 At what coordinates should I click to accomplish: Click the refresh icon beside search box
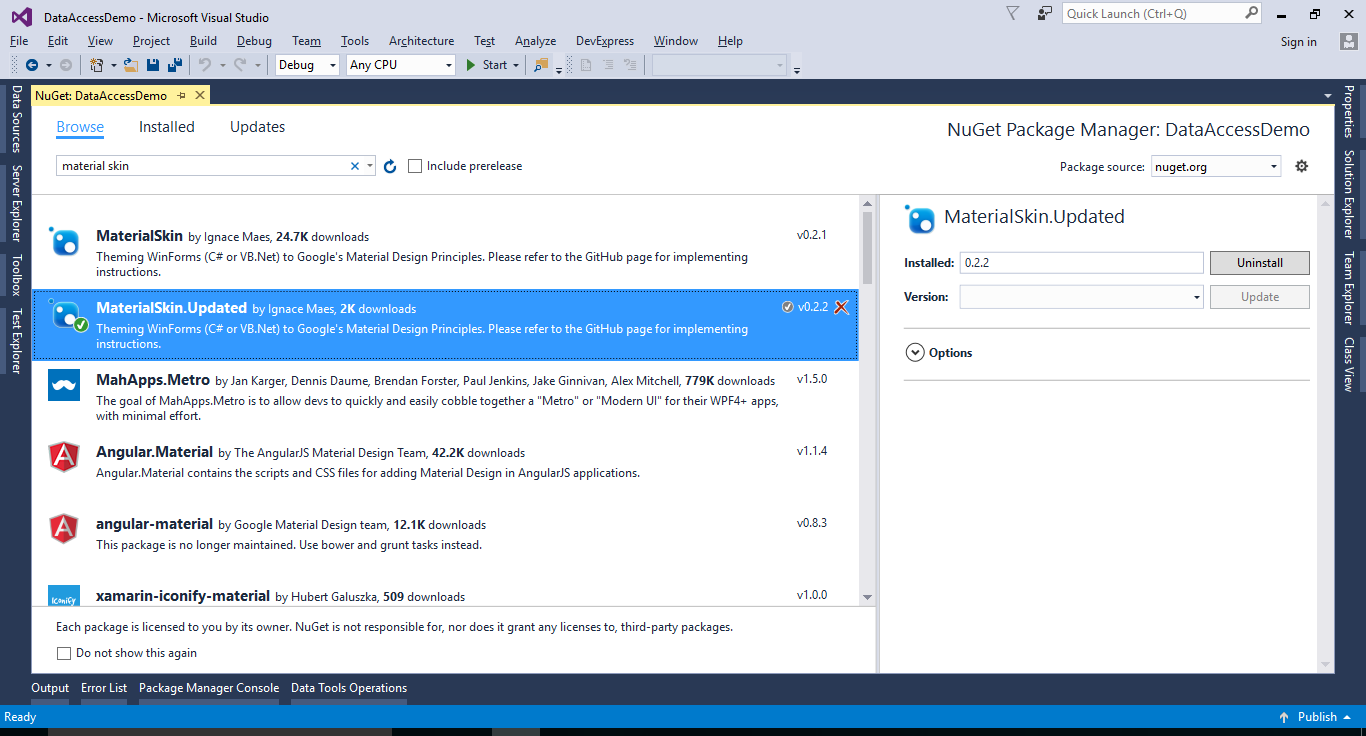click(x=390, y=166)
